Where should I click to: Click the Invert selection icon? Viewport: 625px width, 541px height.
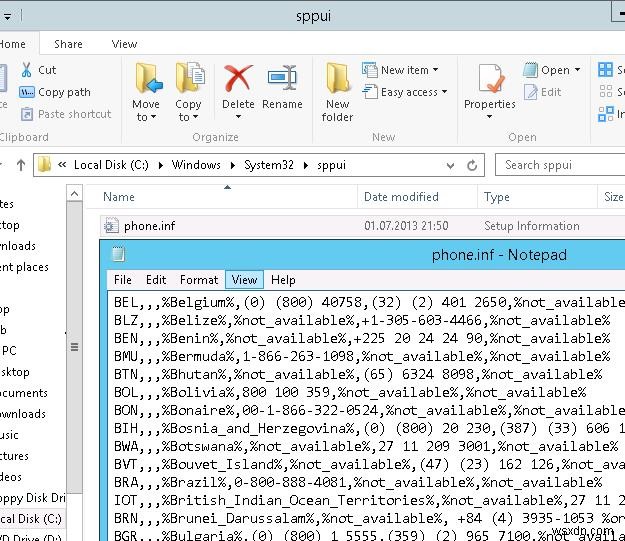click(605, 114)
